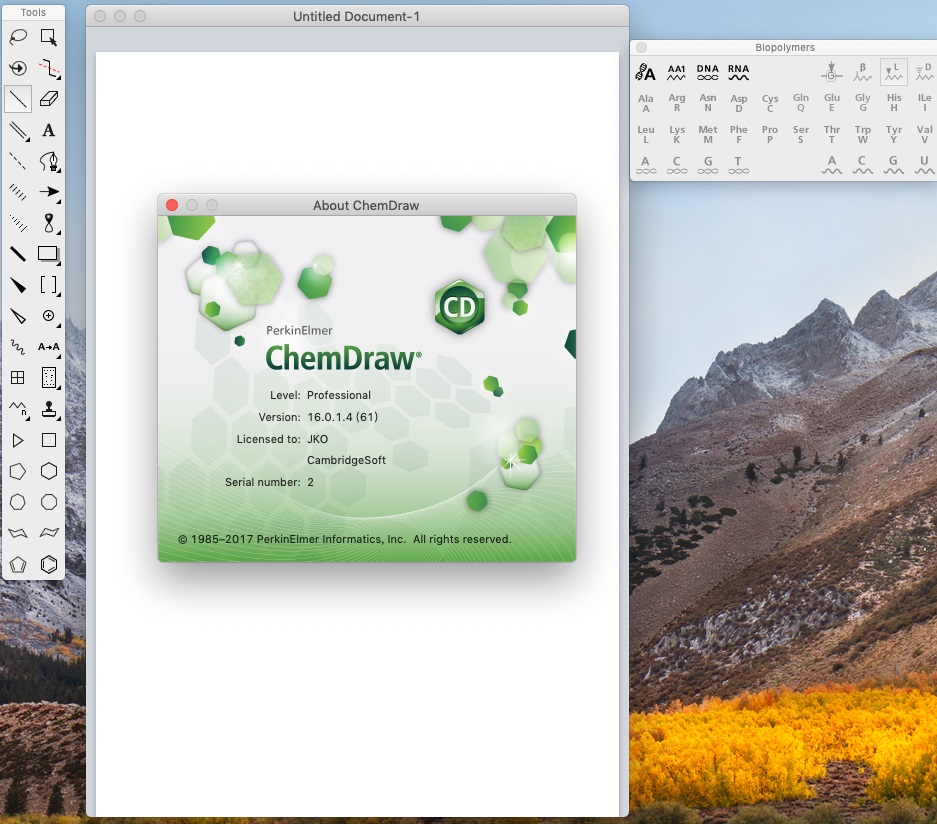Select the Marquee selection tool
937x824 pixels.
pyautogui.click(x=49, y=37)
